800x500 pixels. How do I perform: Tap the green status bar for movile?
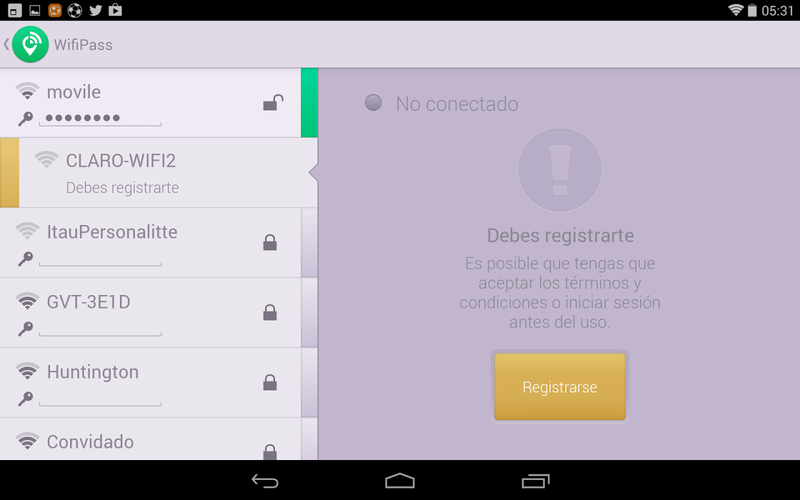tap(309, 103)
